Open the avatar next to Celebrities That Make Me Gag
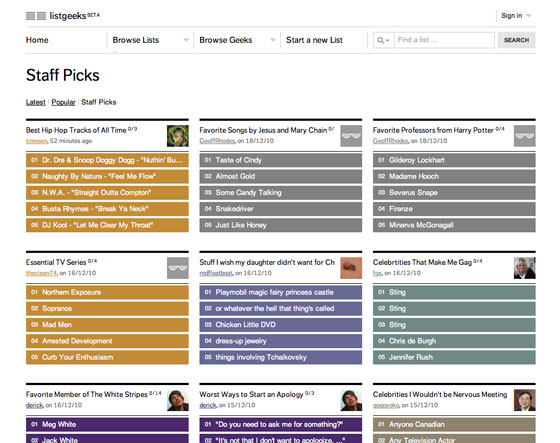 tap(525, 268)
